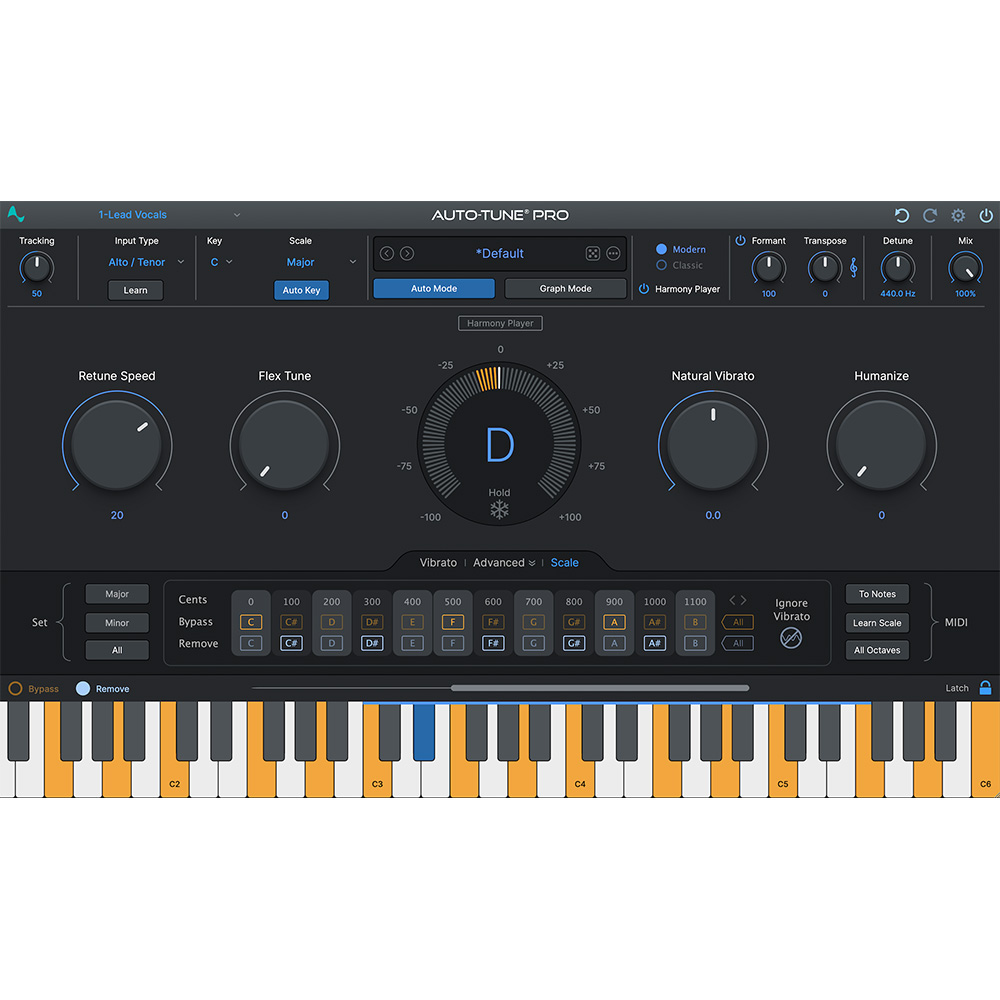Viewport: 1000px width, 1000px height.
Task: Open the Input Type Alto / Tenor dropdown
Action: pos(145,262)
